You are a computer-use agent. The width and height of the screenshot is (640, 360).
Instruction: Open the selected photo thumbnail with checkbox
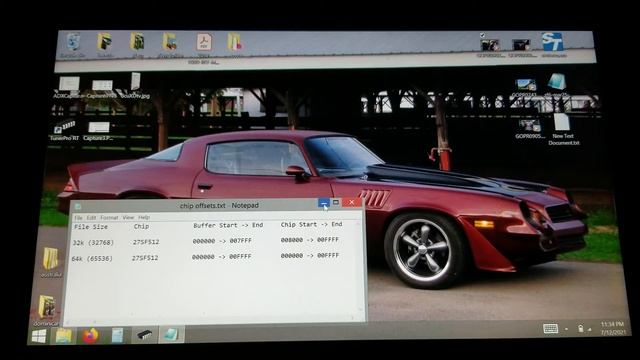tap(490, 46)
